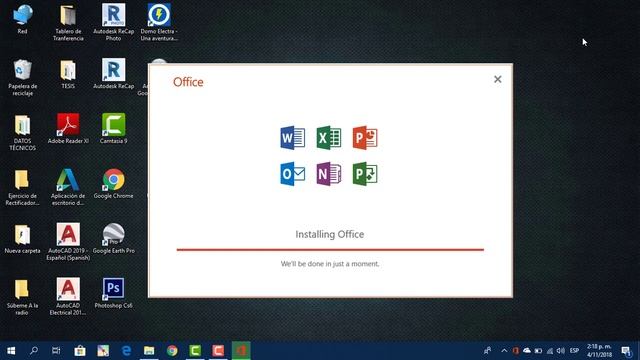Click the orange "Office" title text
The height and width of the screenshot is (360, 640).
click(188, 82)
